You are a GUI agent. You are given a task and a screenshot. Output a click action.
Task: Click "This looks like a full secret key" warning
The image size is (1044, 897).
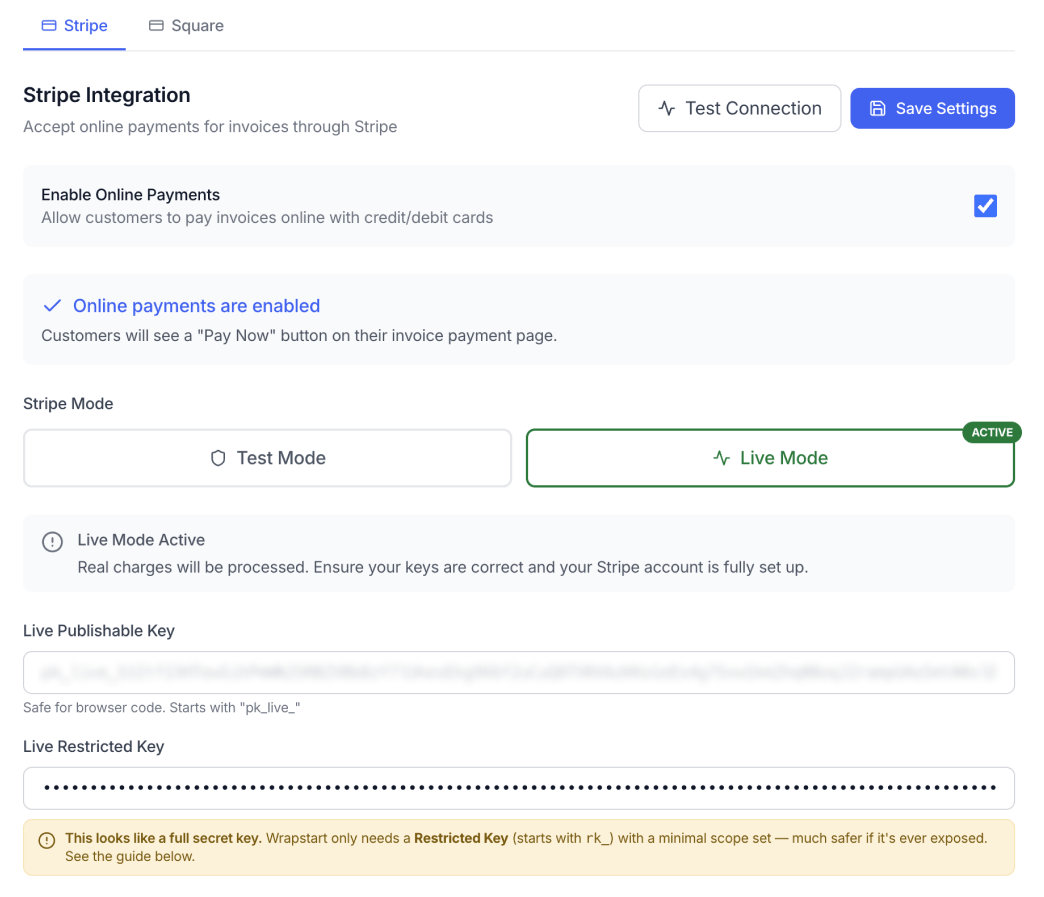pos(162,838)
